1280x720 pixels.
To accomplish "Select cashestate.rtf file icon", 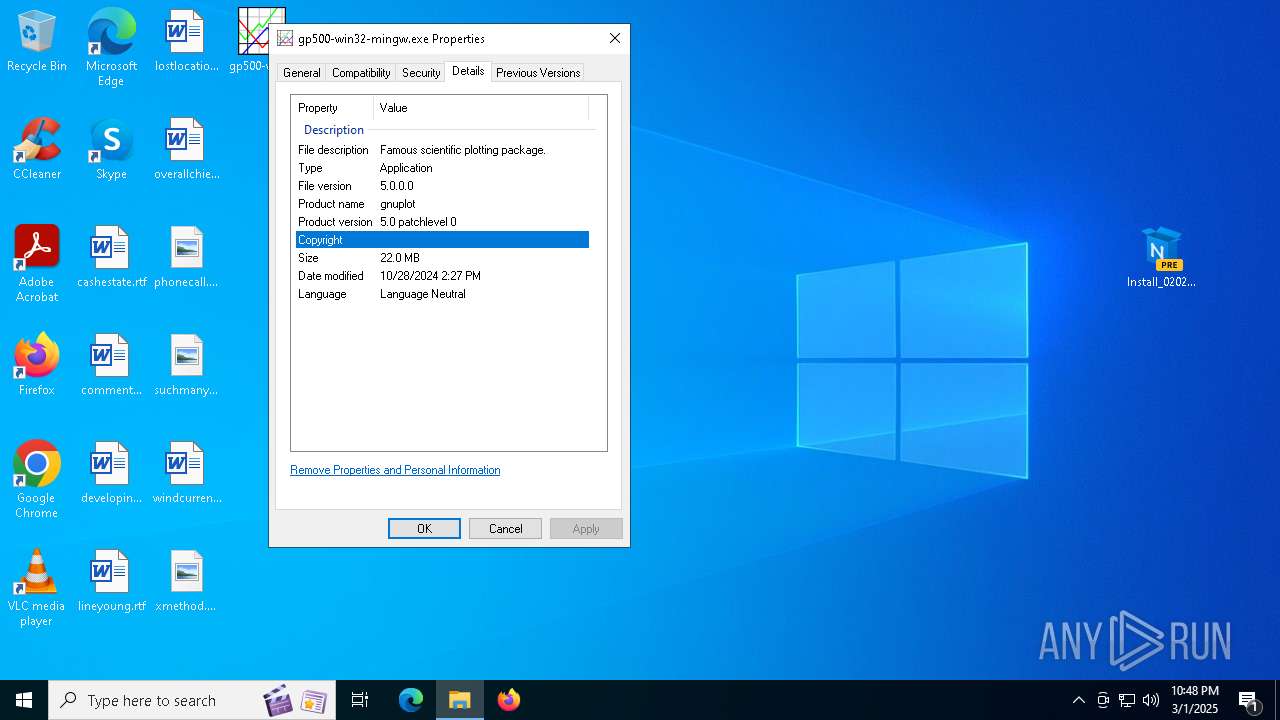I will (x=111, y=257).
